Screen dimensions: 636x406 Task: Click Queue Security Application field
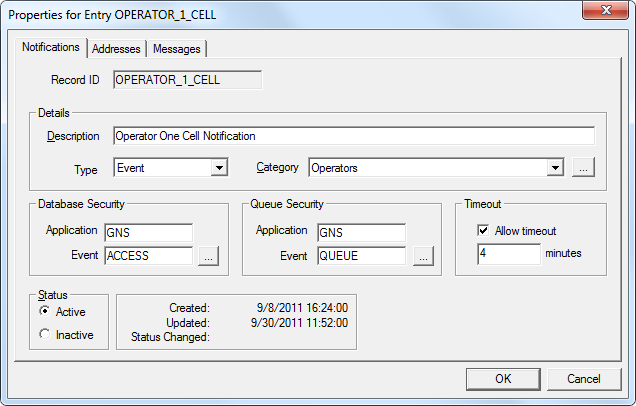[361, 232]
